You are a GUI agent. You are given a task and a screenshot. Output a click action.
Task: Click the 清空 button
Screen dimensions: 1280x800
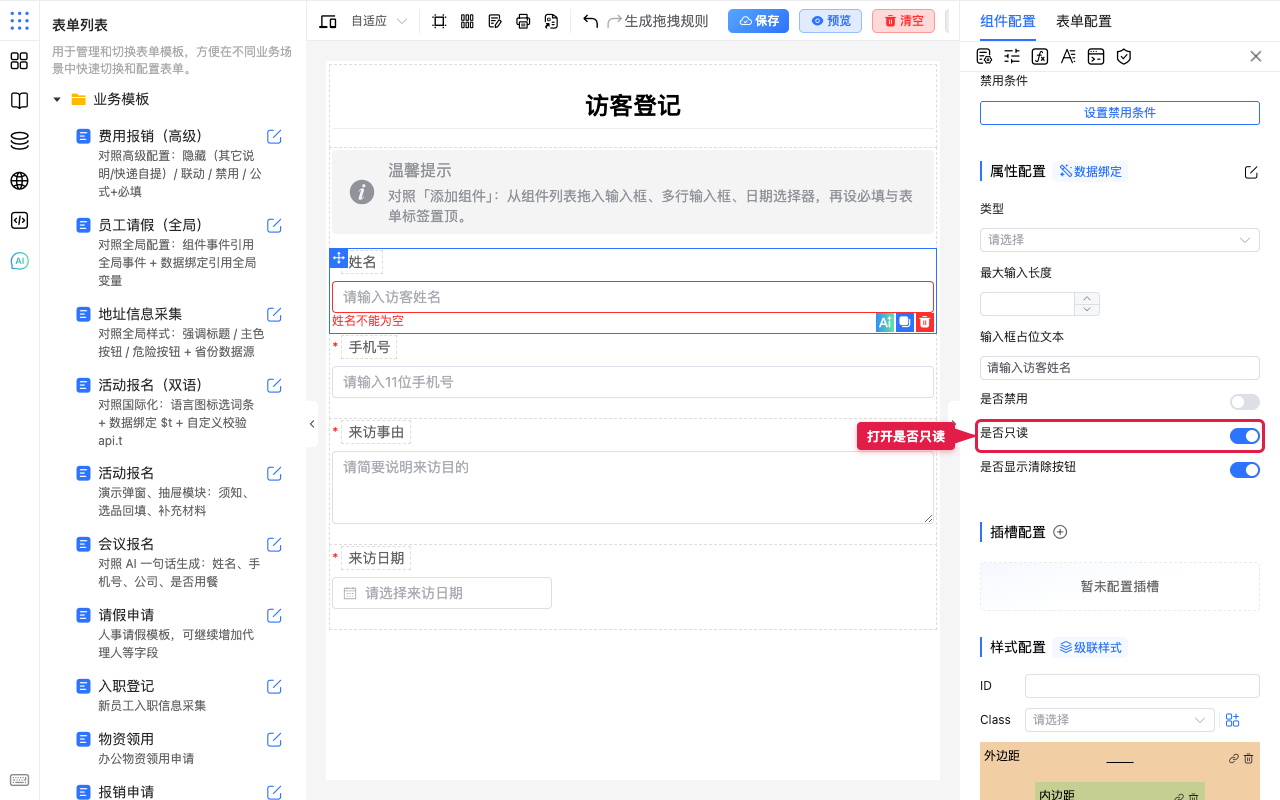coord(903,21)
